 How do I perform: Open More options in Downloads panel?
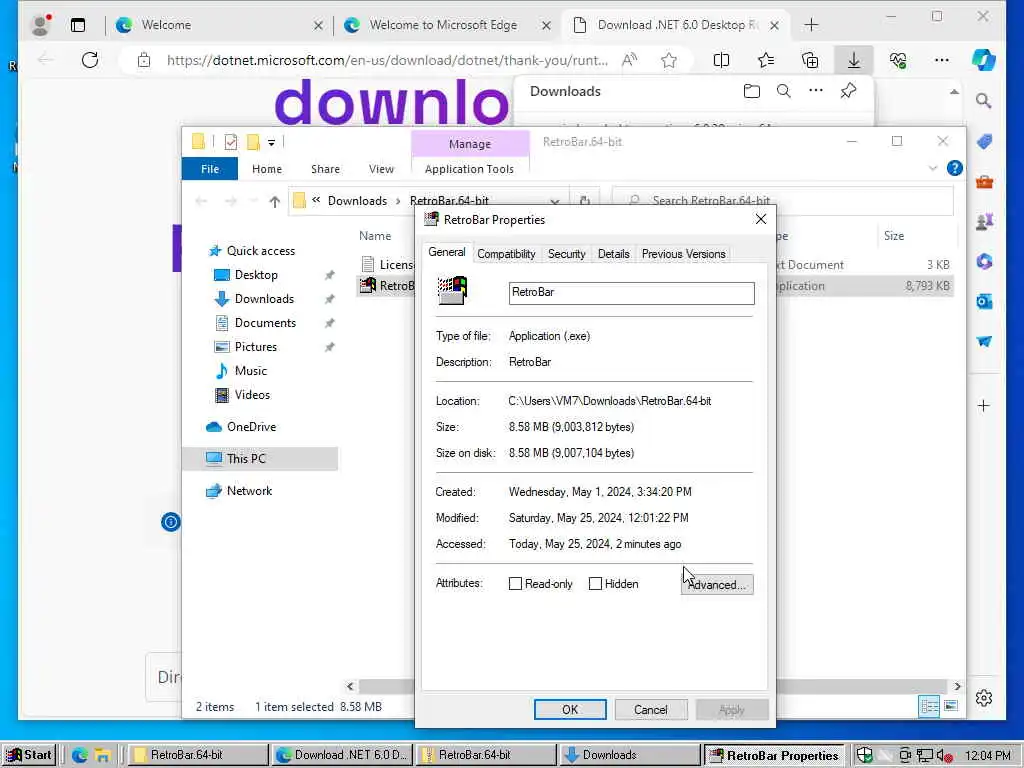click(x=816, y=91)
